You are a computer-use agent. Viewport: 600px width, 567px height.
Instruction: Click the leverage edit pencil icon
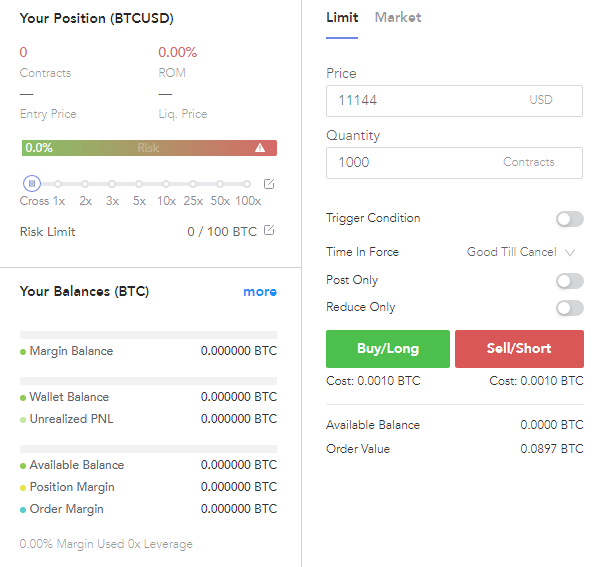(x=269, y=184)
